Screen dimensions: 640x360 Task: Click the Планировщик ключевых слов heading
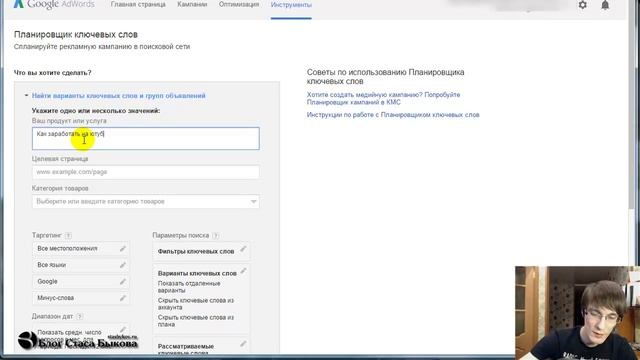point(76,35)
